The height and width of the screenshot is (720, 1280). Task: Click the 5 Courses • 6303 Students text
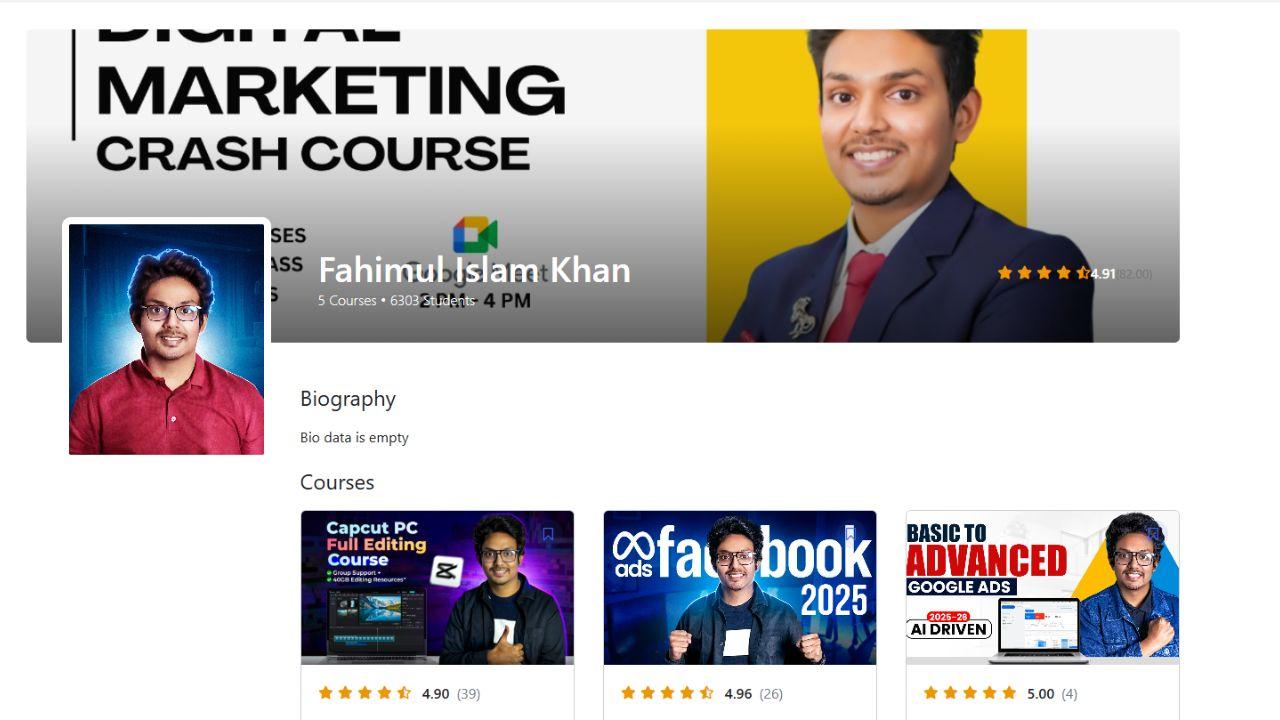tap(396, 300)
